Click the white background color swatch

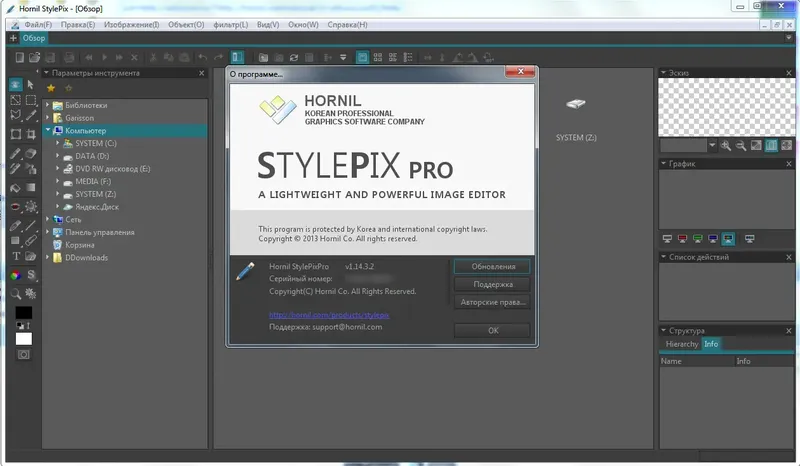click(23, 339)
